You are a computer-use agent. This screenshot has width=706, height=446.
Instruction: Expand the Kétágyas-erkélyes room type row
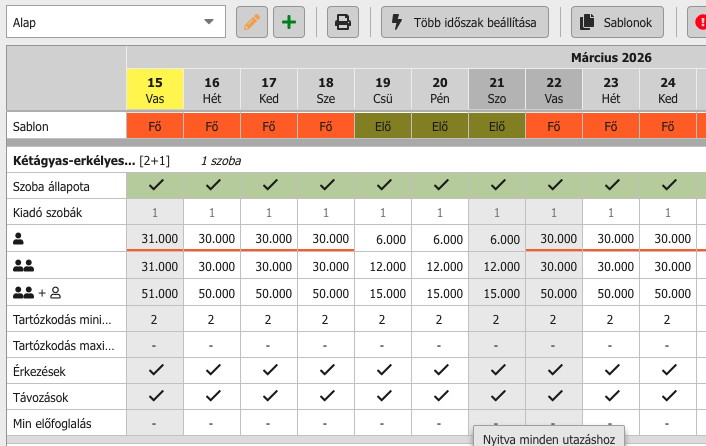[x=72, y=160]
